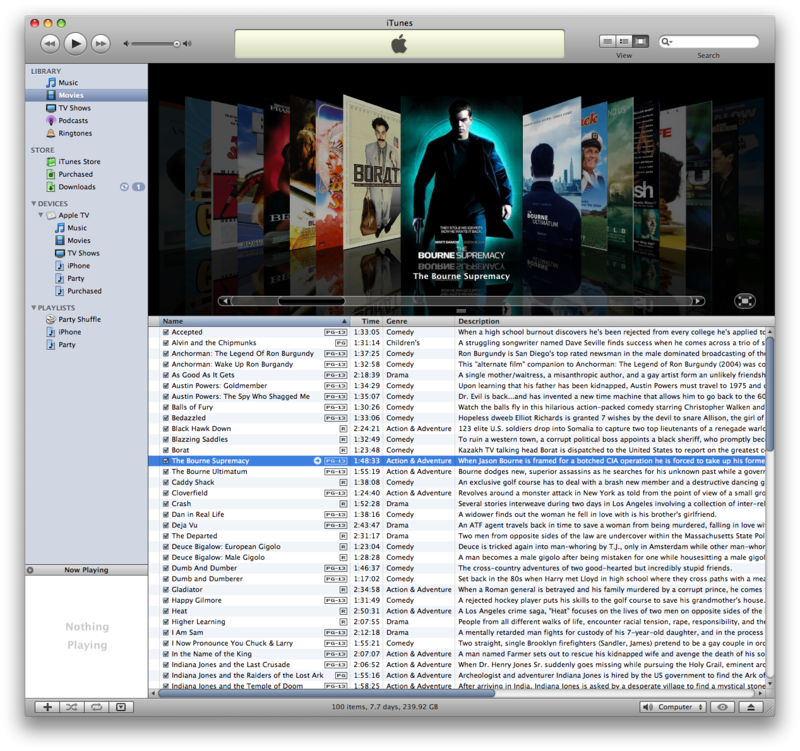Uncheck the Gladiator checkbox
Viewport: 800px width, 751px height.
tap(166, 589)
